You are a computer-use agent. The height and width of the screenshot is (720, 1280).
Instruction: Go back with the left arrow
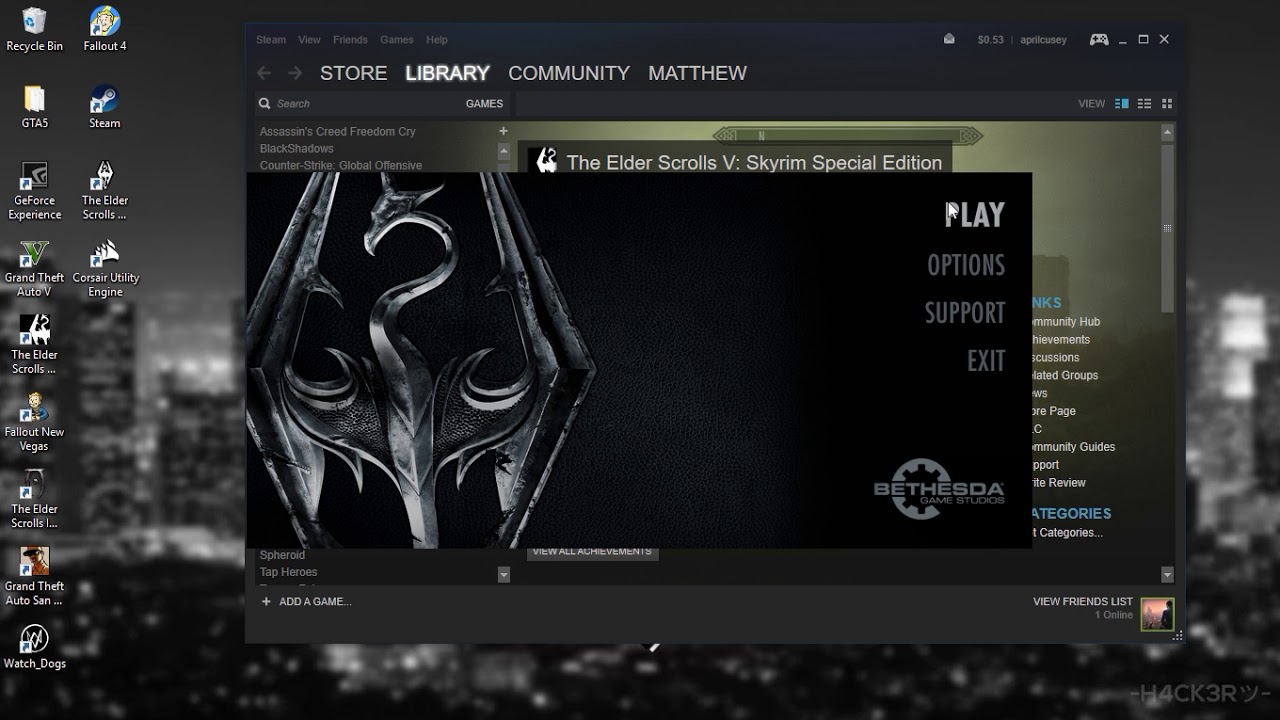click(264, 73)
